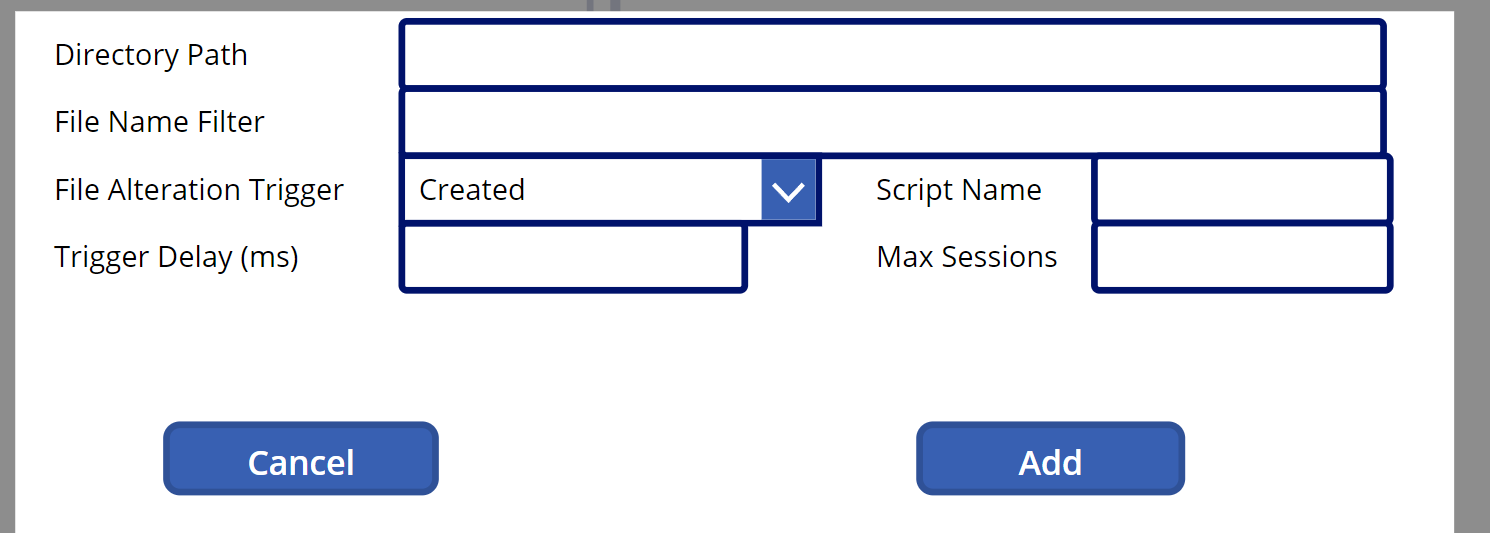The height and width of the screenshot is (533, 1490).
Task: Select the Trigger Delay (ms) input box
Action: 573,258
